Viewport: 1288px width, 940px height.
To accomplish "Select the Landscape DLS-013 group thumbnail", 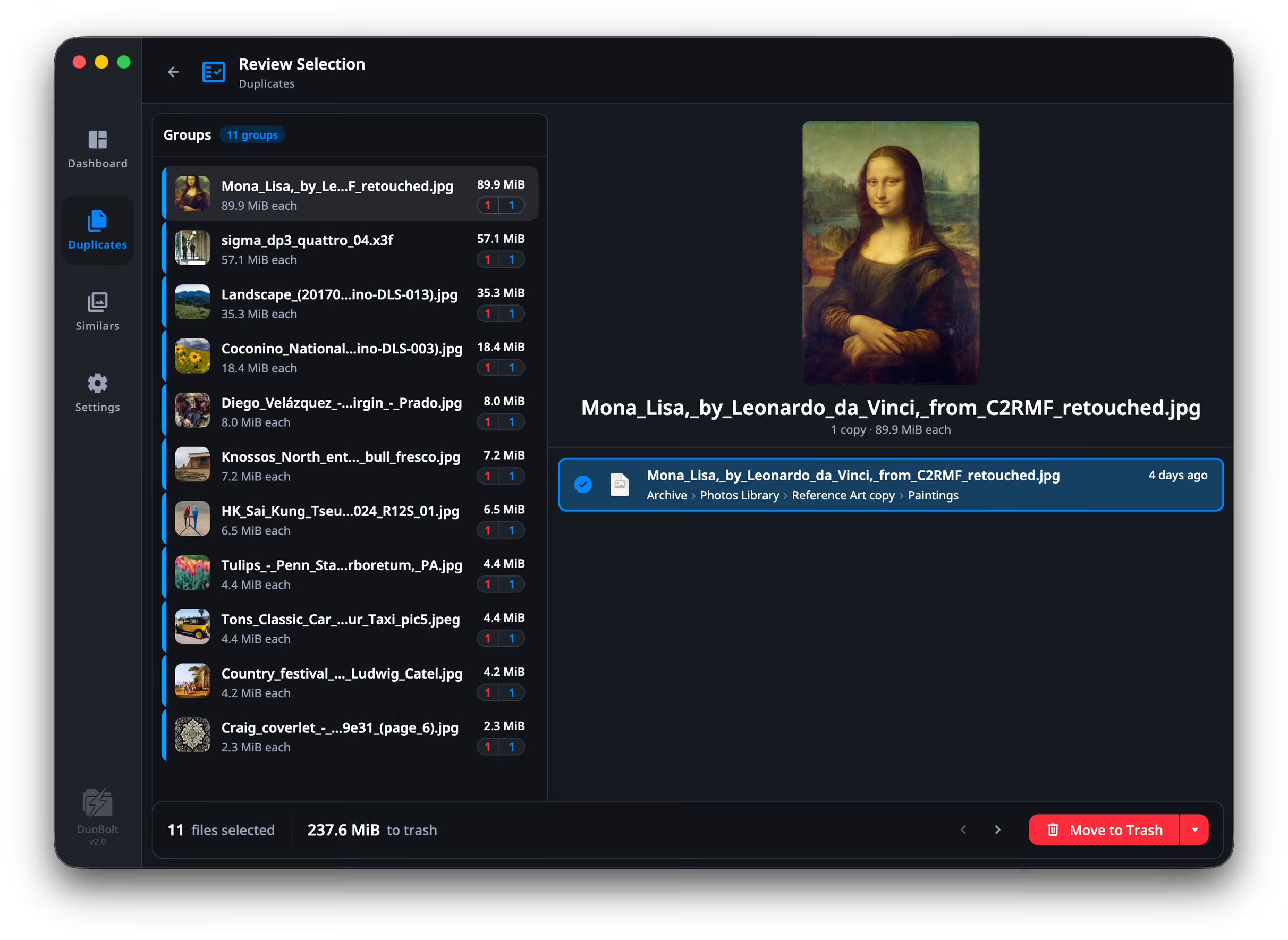I will coord(192,302).
